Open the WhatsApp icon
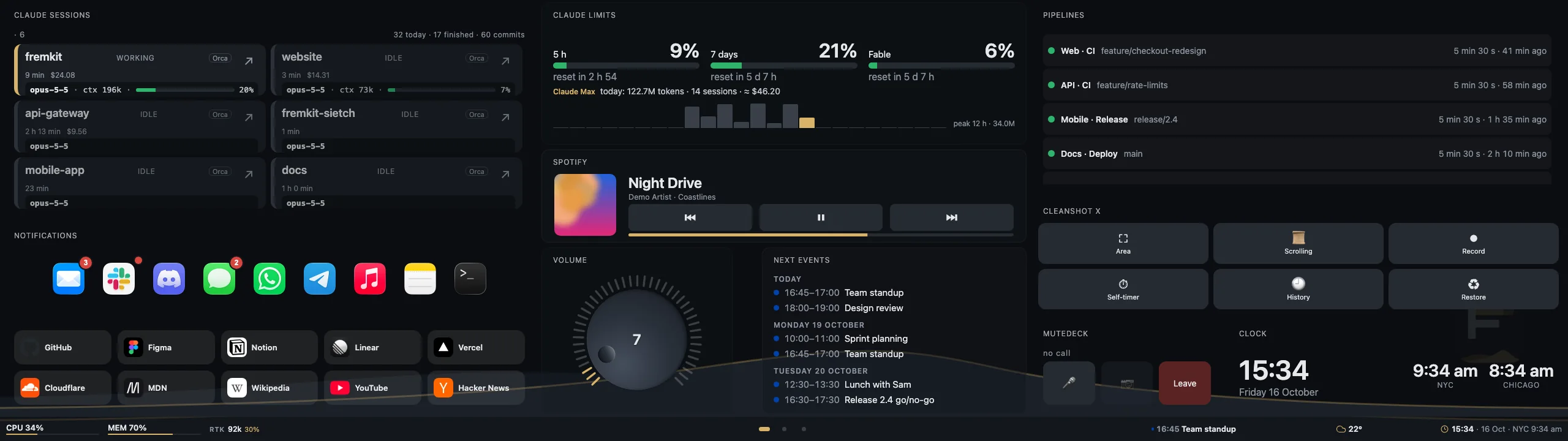The image size is (1568, 441). point(269,279)
